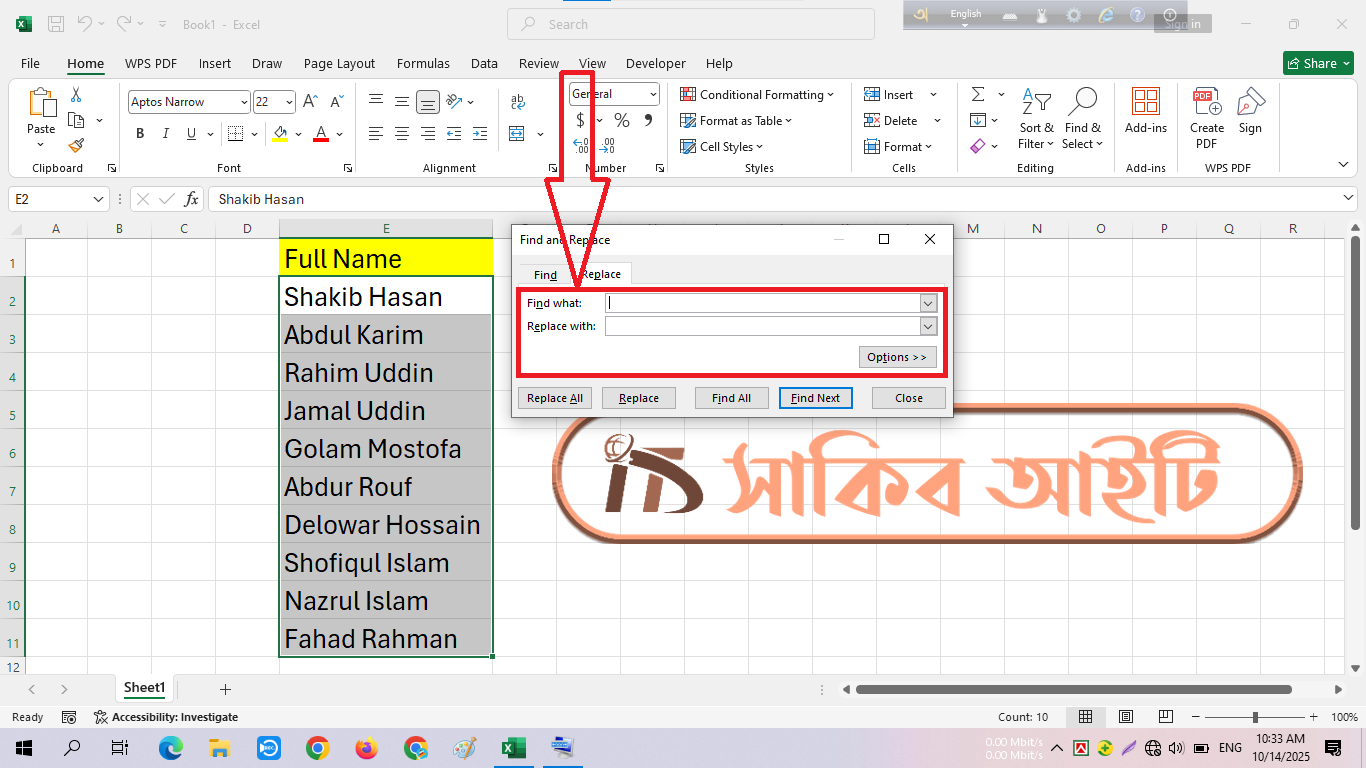Click the Replace All button
1366x768 pixels.
[554, 397]
